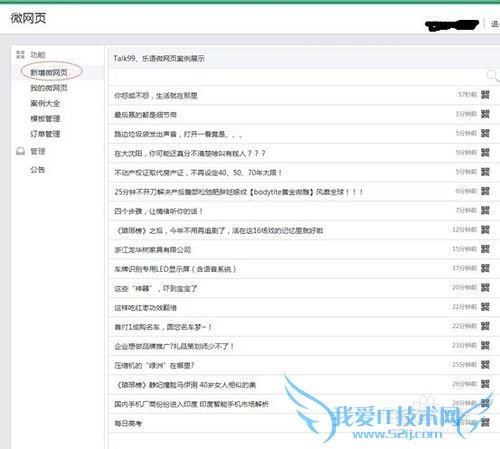Screen dimensions: 500x449
Task: Click the 57秒前 timestamp
Action: click(467, 95)
